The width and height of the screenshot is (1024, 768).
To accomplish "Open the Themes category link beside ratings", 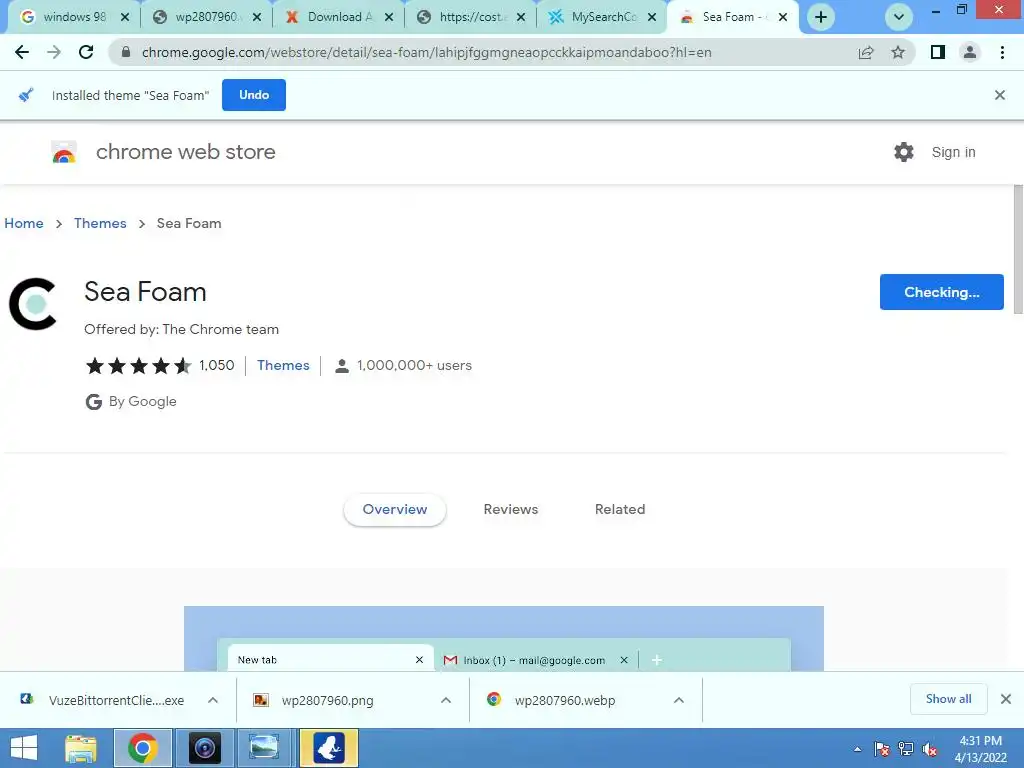I will click(x=283, y=366).
